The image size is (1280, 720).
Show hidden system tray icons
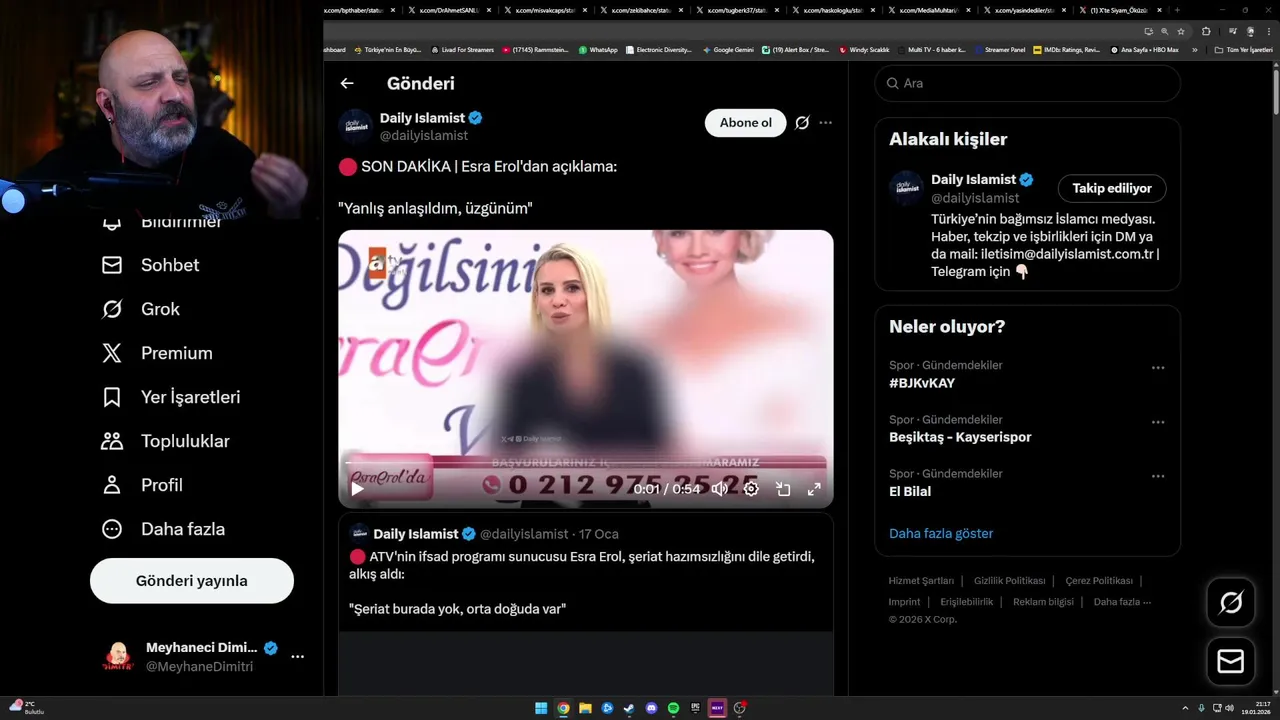[1185, 708]
